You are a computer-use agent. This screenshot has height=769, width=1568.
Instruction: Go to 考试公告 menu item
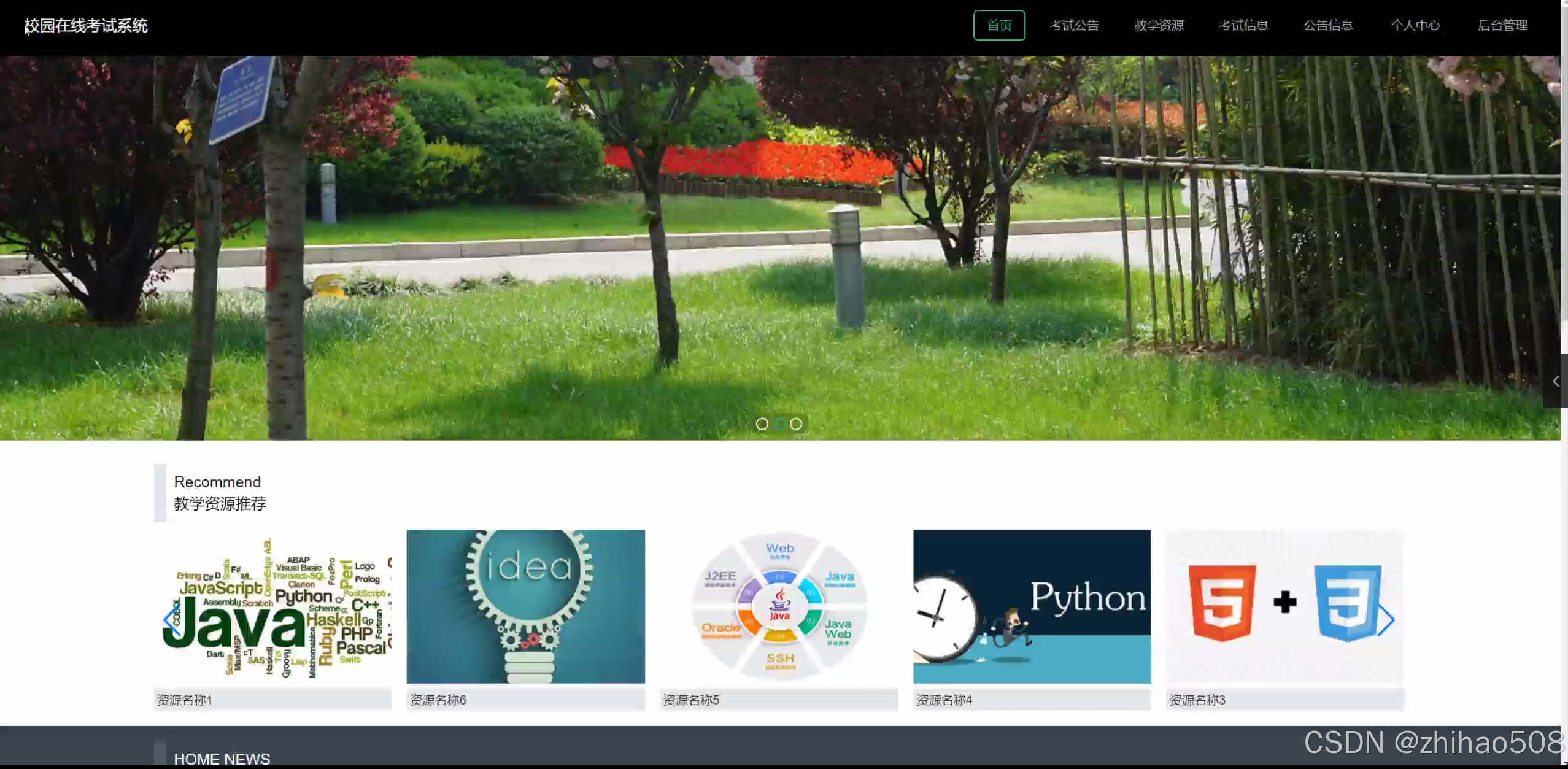1073,25
